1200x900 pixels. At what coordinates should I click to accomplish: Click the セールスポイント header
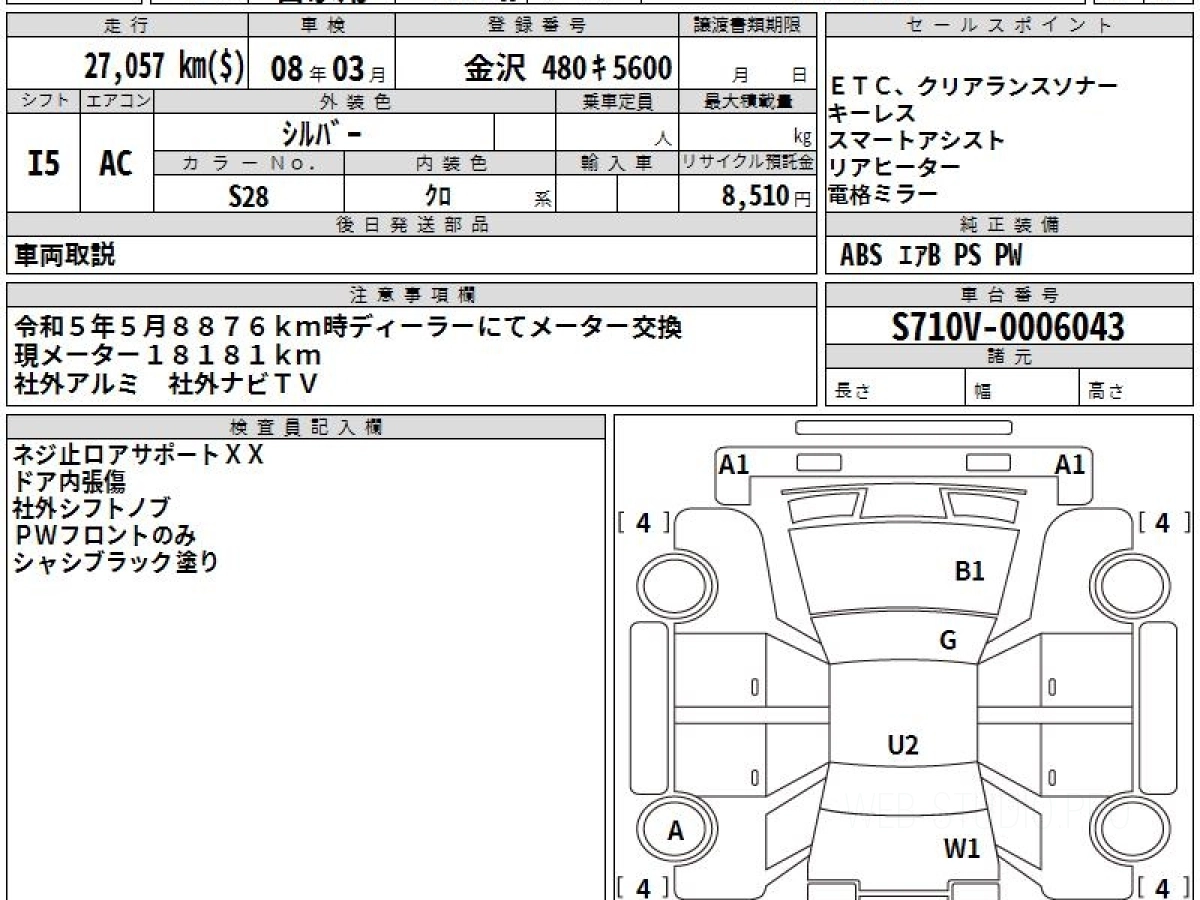point(1010,26)
